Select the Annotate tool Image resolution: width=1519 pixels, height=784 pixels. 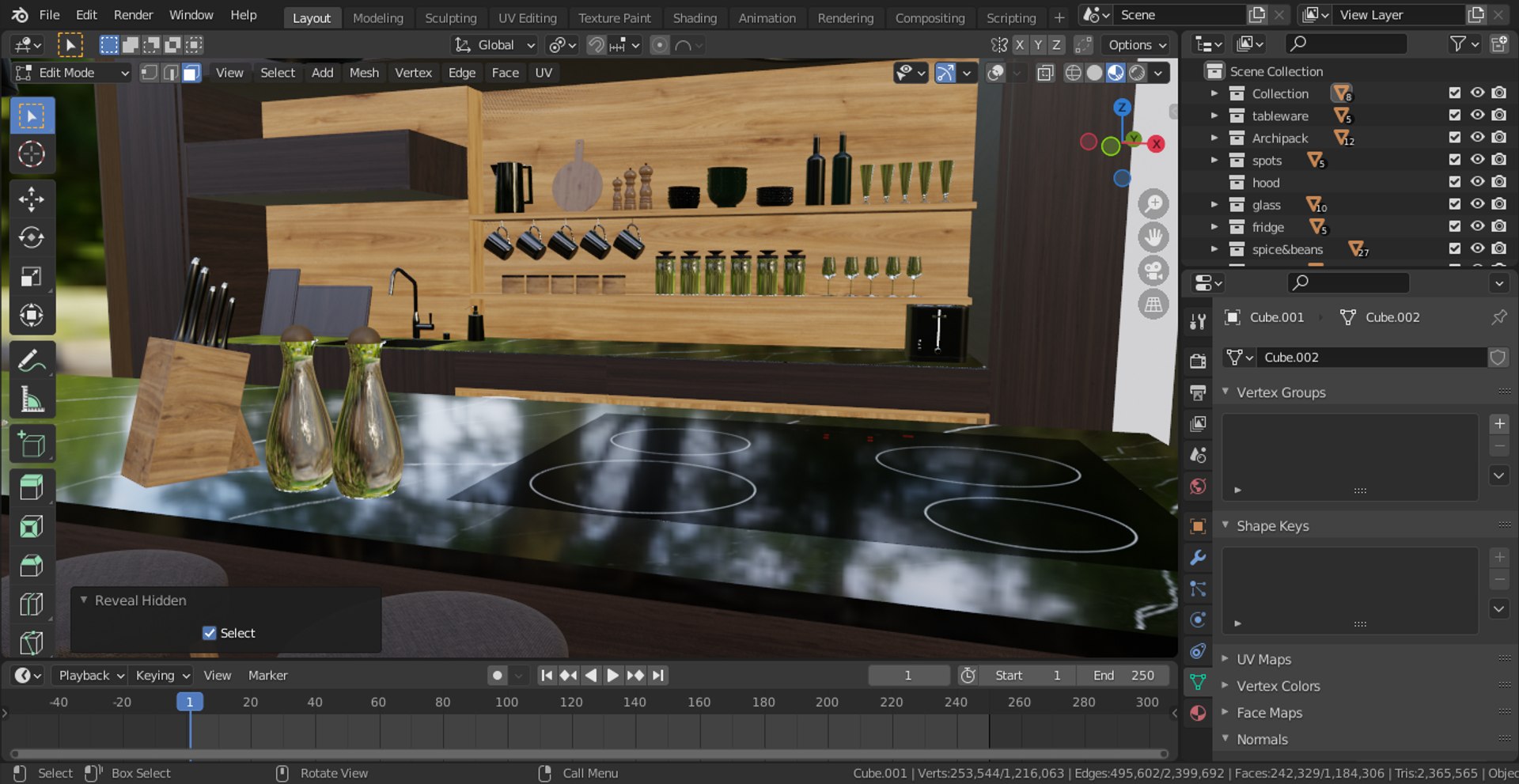[32, 361]
